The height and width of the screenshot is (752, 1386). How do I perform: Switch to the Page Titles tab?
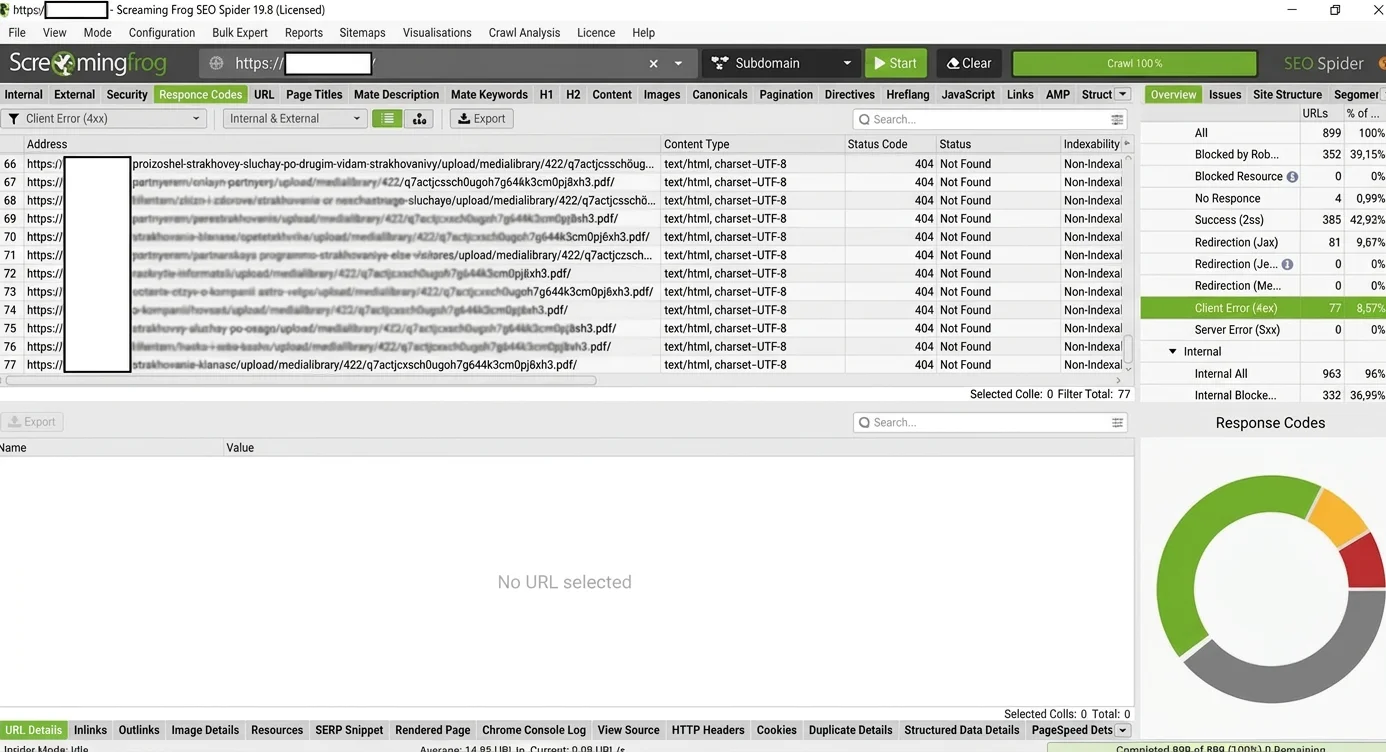tap(314, 95)
